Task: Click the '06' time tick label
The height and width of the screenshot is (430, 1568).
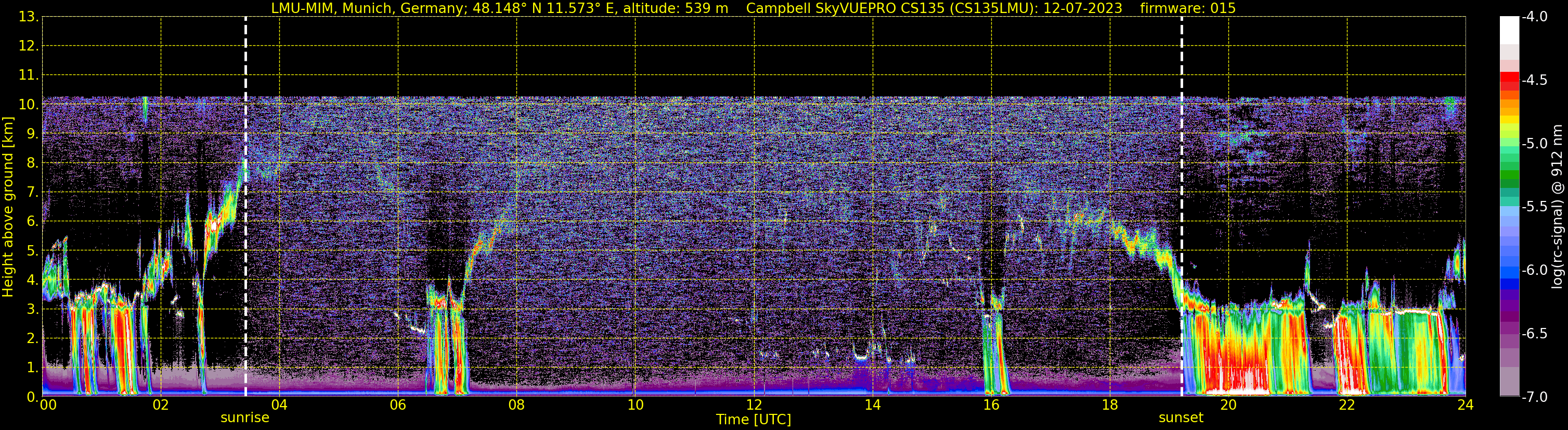Action: point(398,405)
